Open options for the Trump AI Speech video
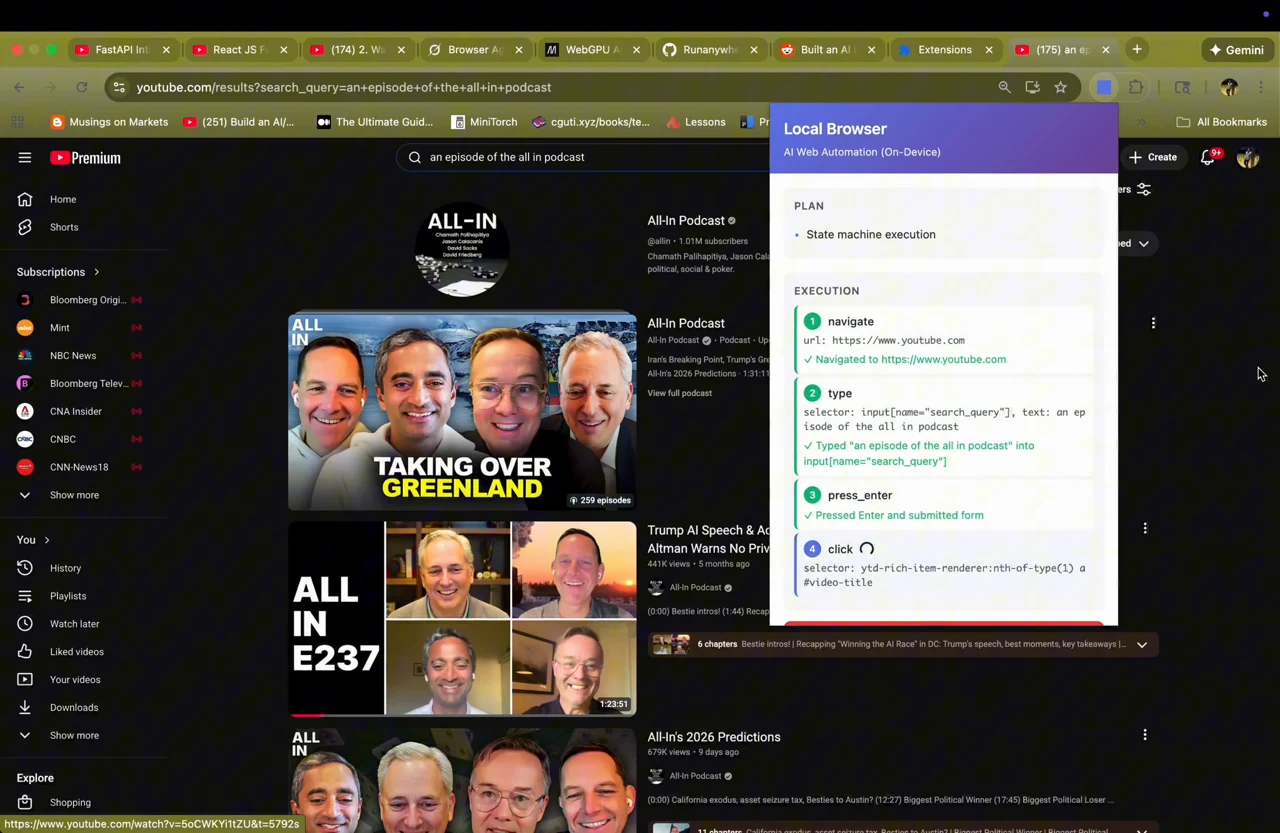Viewport: 1280px width, 833px height. 1145,528
